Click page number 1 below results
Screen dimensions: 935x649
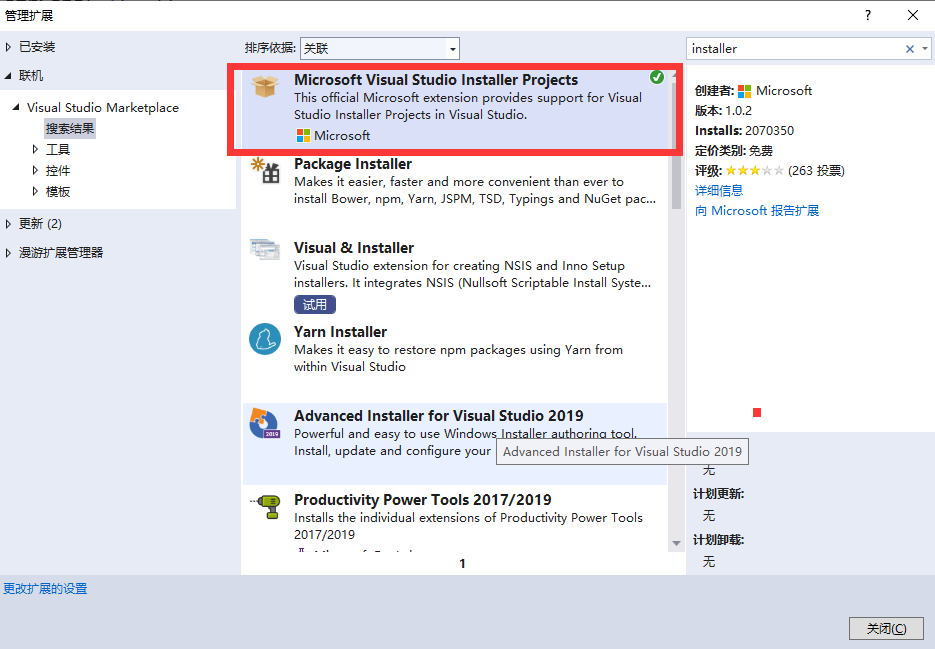point(462,563)
